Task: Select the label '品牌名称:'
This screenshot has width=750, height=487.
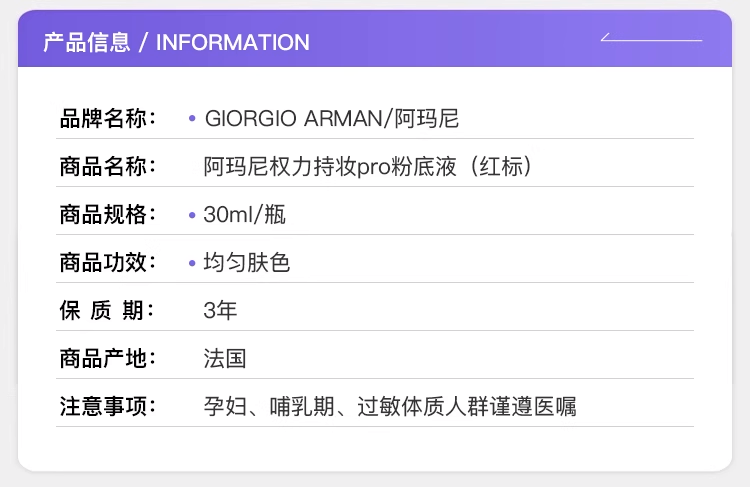Action: tap(108, 118)
